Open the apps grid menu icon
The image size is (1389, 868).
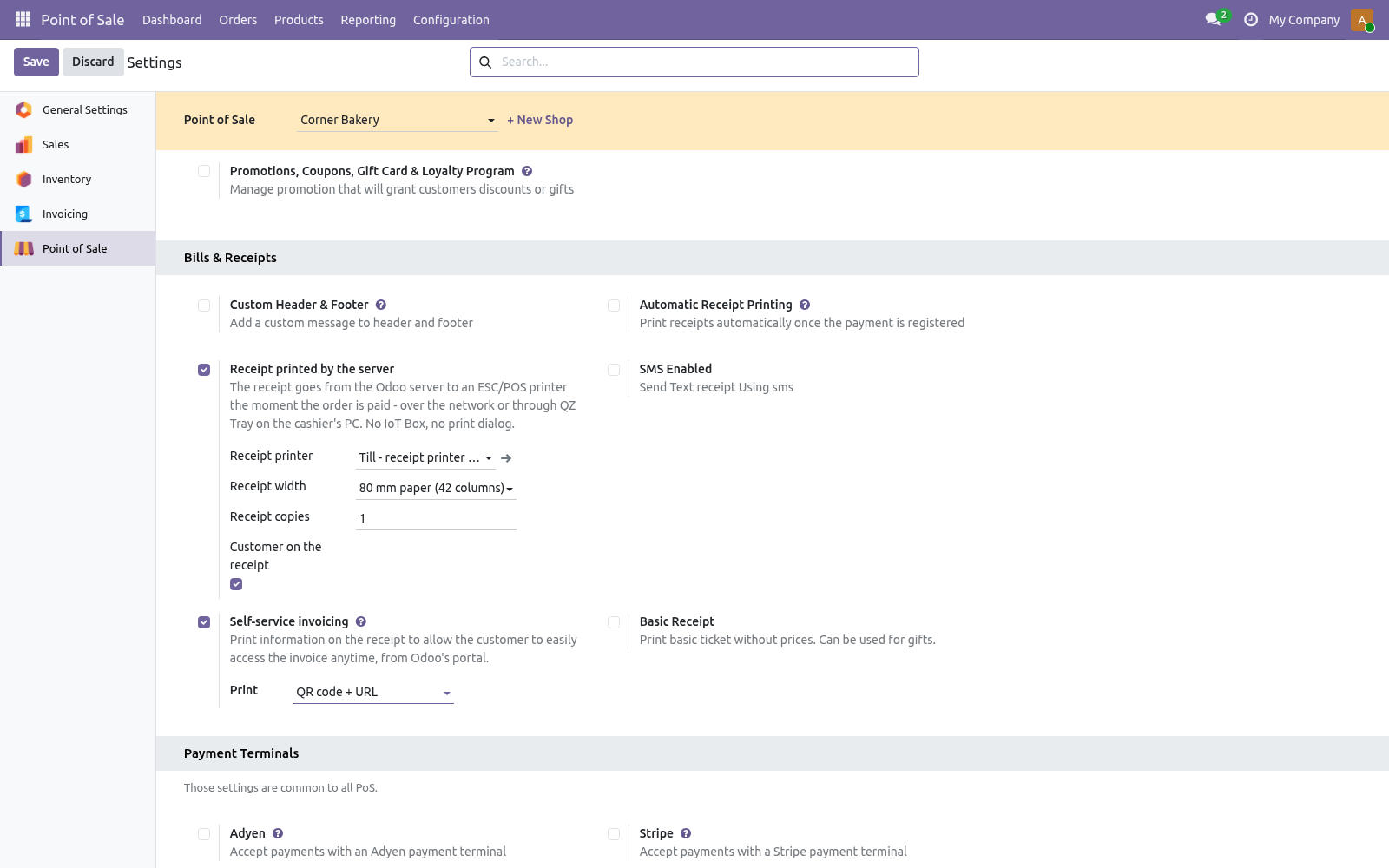(23, 19)
